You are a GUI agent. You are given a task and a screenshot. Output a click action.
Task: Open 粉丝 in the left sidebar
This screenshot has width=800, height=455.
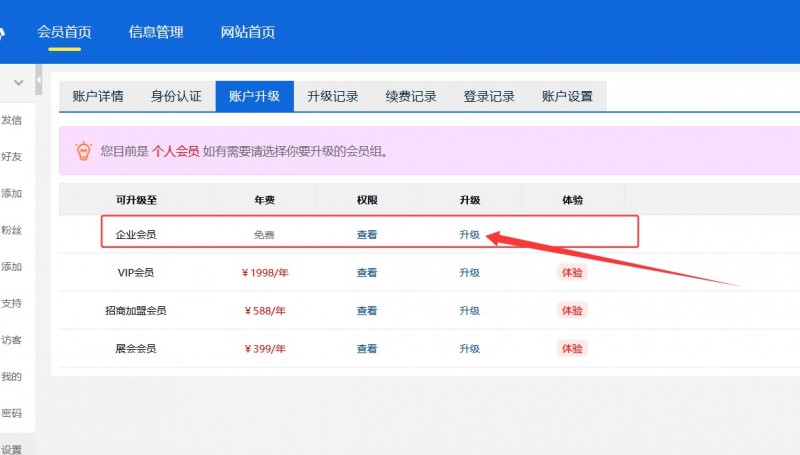pos(11,230)
